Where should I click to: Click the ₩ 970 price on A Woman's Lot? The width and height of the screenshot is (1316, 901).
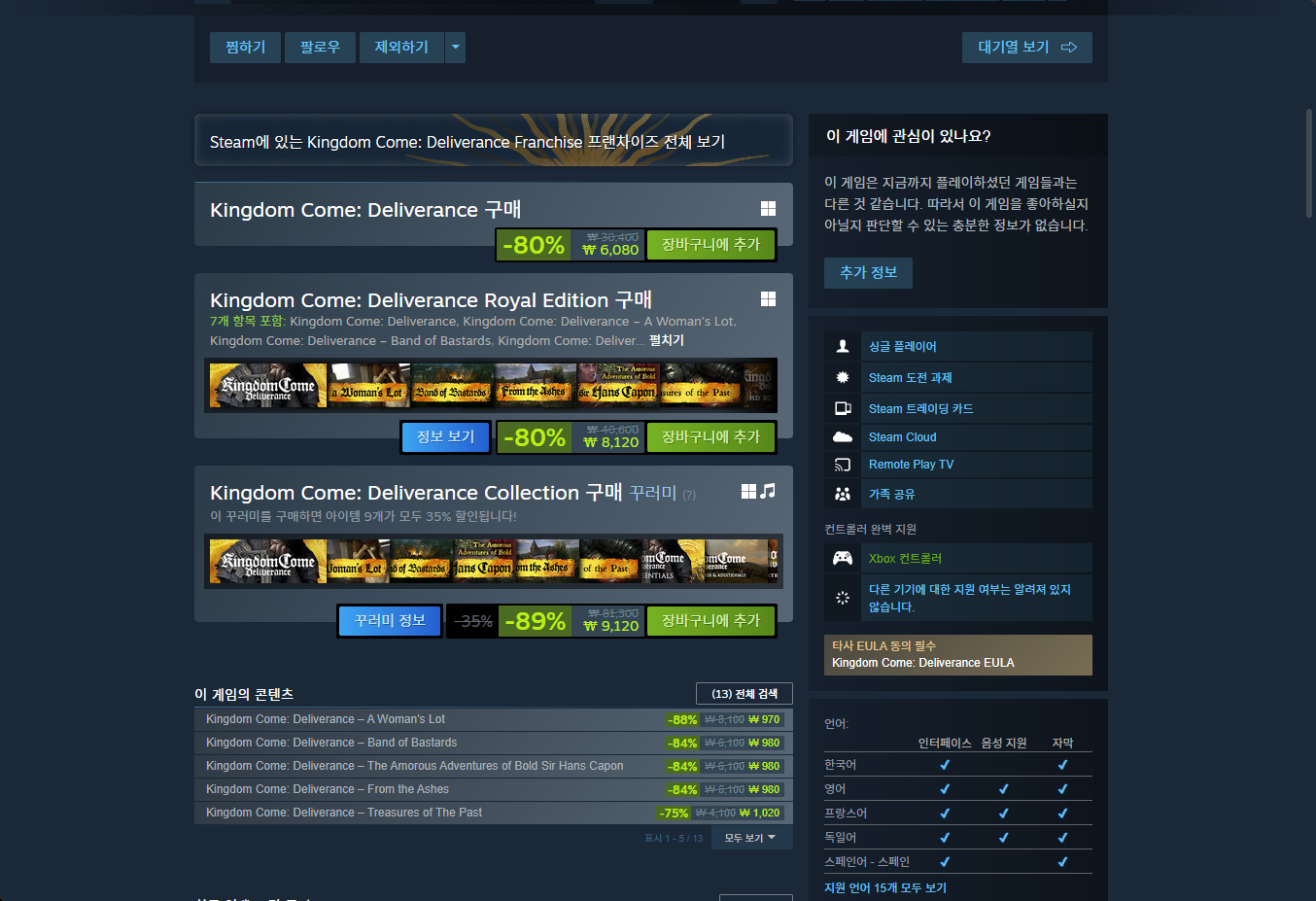tap(765, 720)
